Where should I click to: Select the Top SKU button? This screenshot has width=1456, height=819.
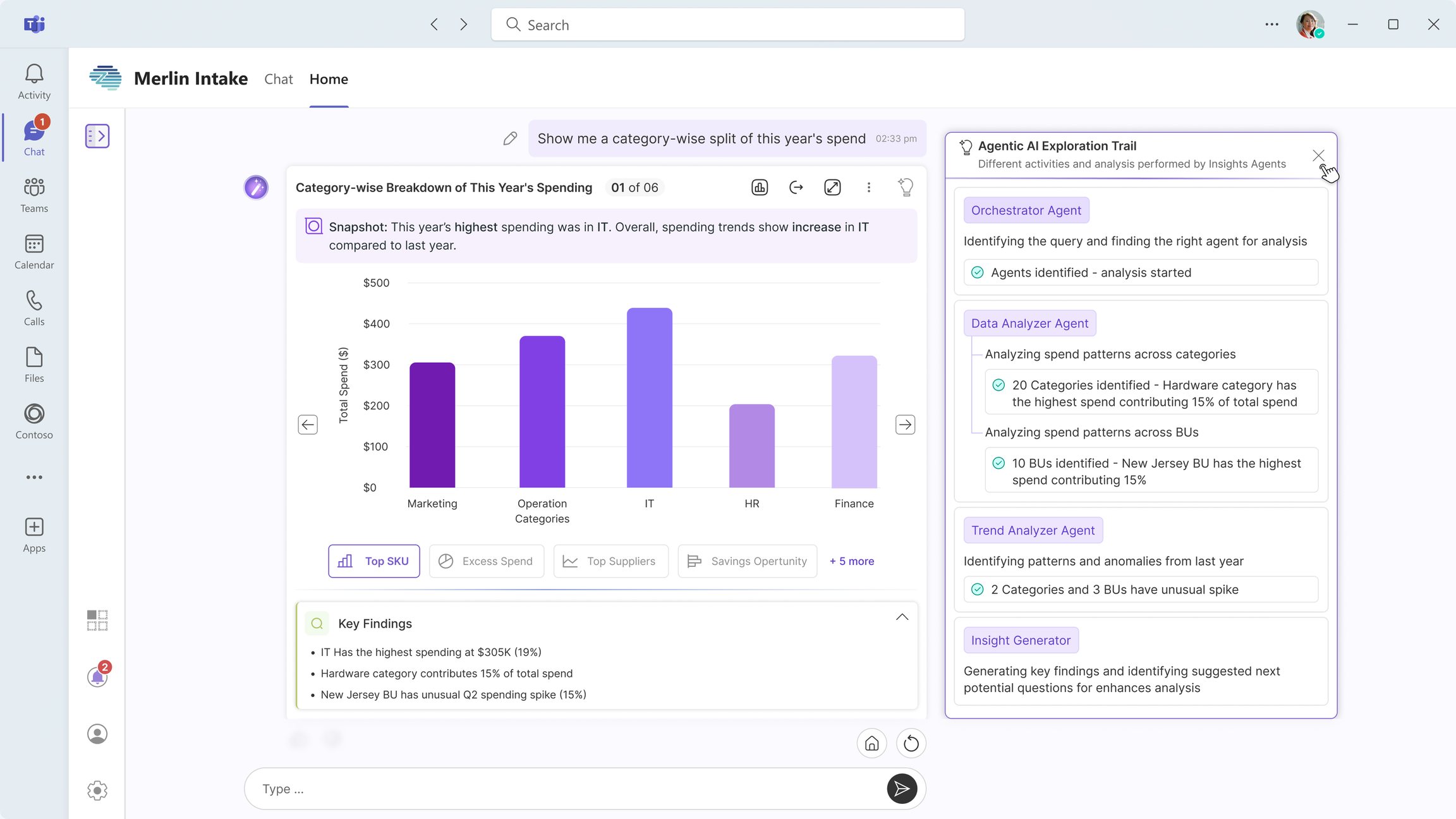point(374,561)
